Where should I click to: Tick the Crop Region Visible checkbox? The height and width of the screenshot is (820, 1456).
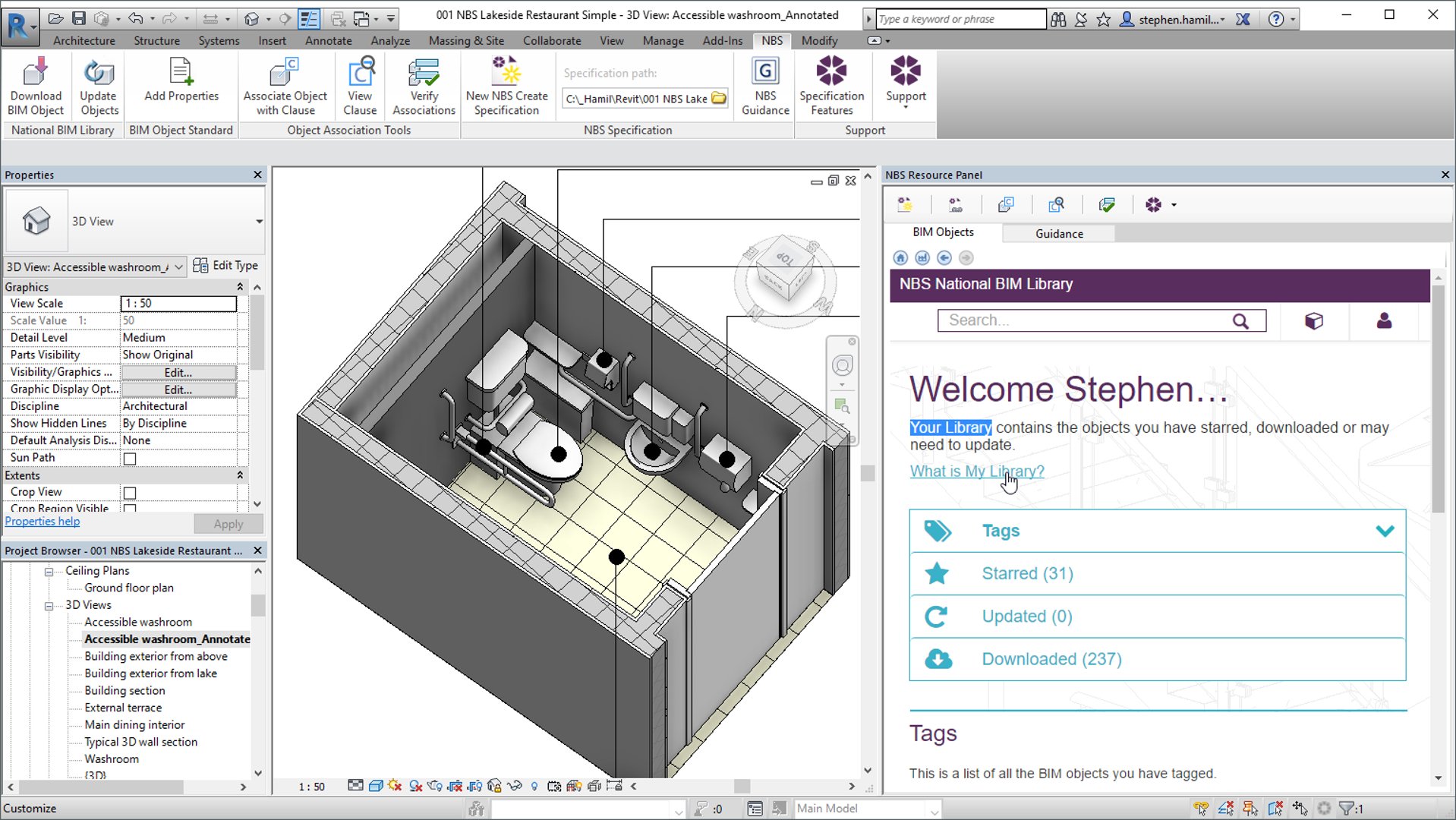[x=130, y=509]
